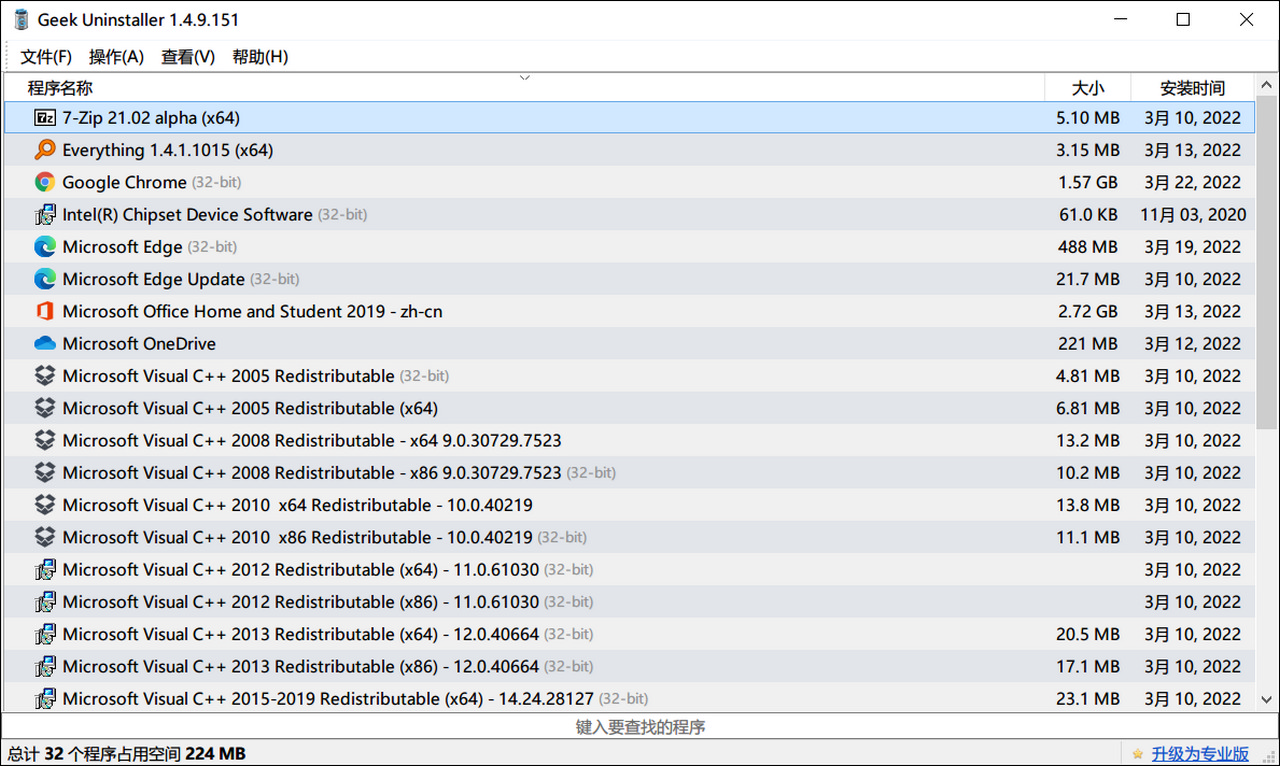
Task: Click the Everything magnifier icon
Action: (x=45, y=150)
